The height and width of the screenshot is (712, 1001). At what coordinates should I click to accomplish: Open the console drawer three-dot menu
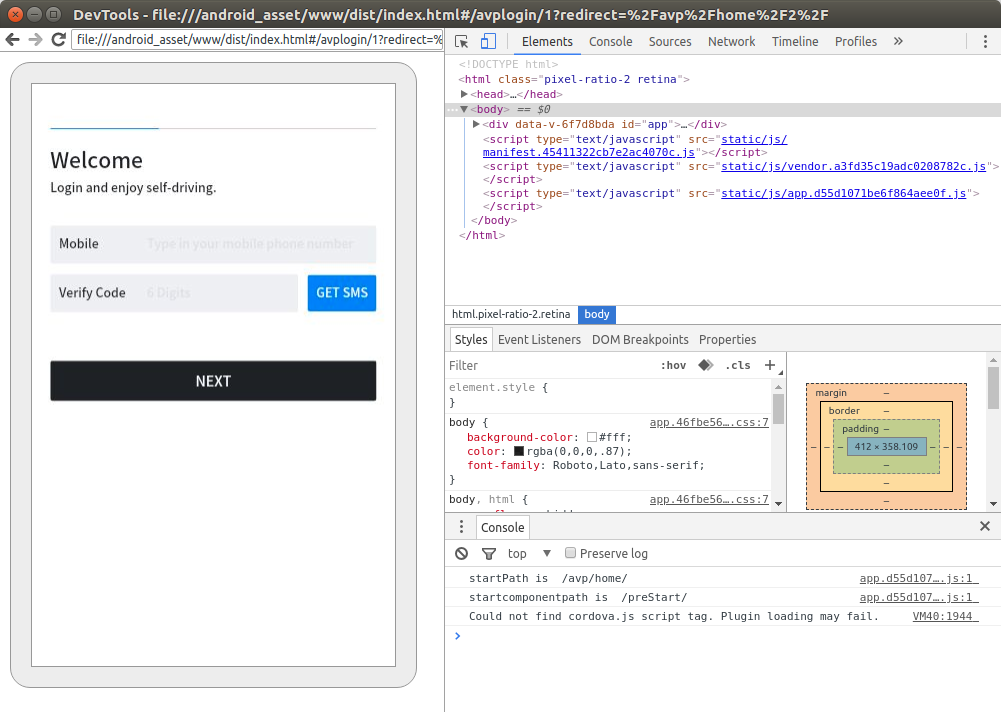(462, 527)
